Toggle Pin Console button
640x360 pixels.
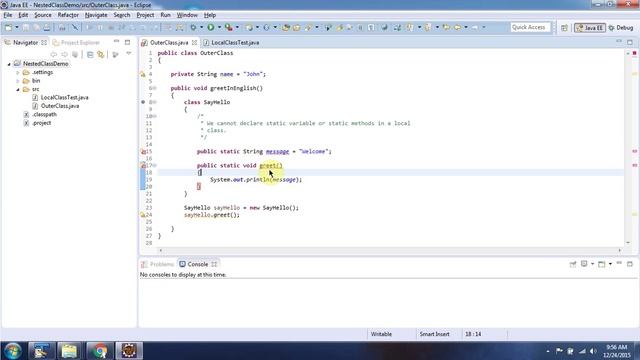[x=573, y=264]
